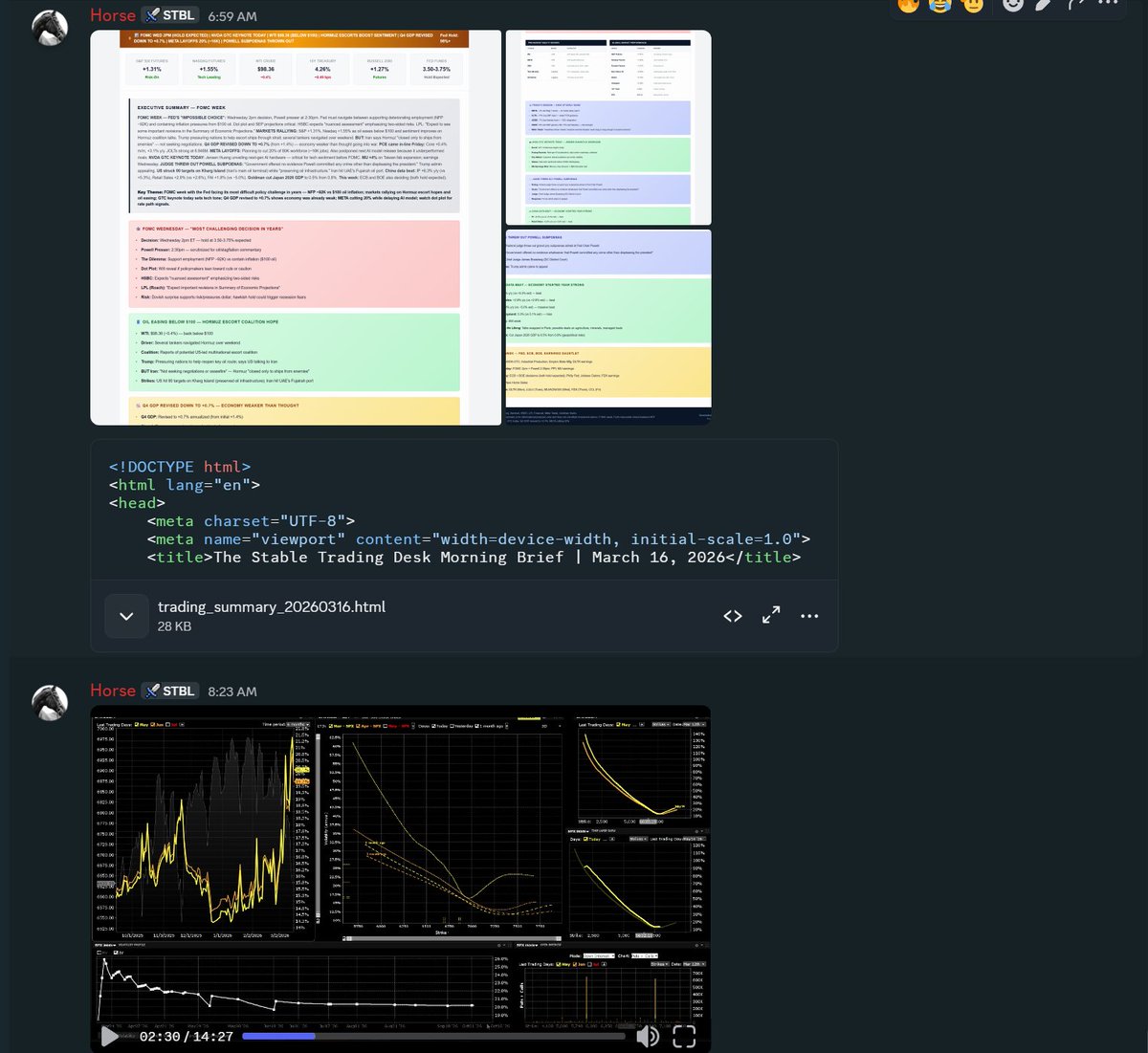Play the Horse trading charts video
The image size is (1148, 1053).
111,1036
